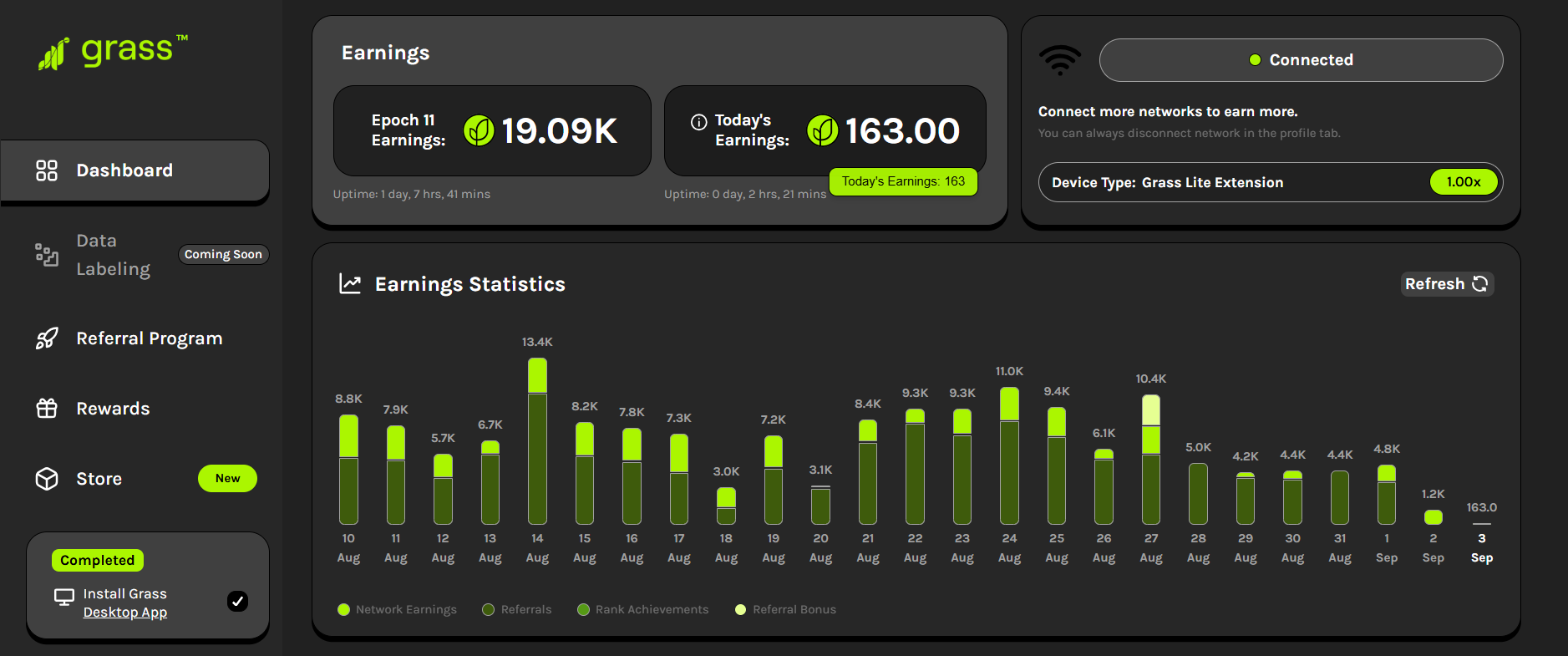The width and height of the screenshot is (1568, 656).
Task: Click the New badge beside Store
Action: (227, 478)
